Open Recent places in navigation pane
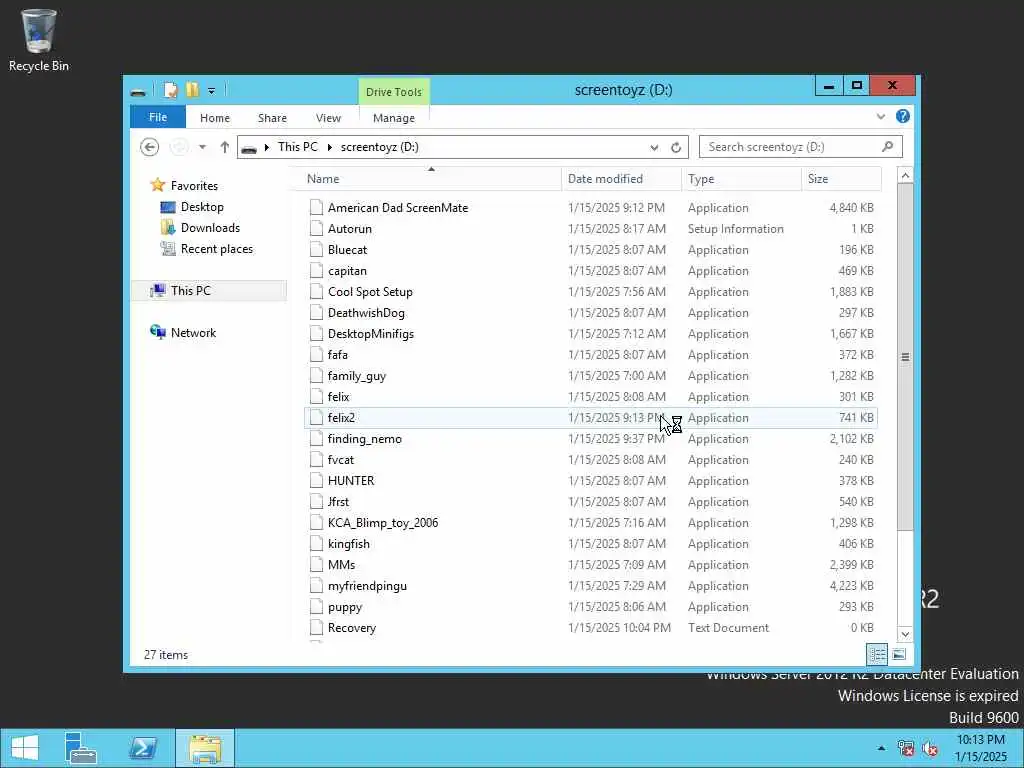 click(216, 249)
